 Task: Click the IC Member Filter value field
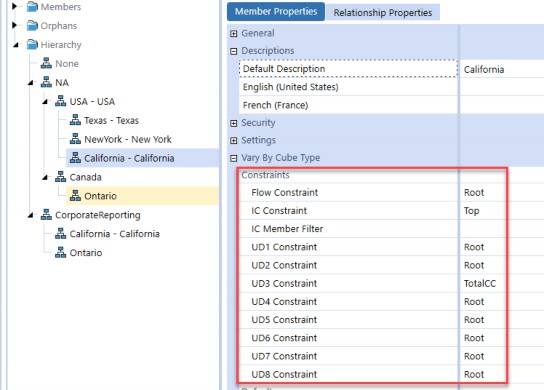(x=502, y=229)
